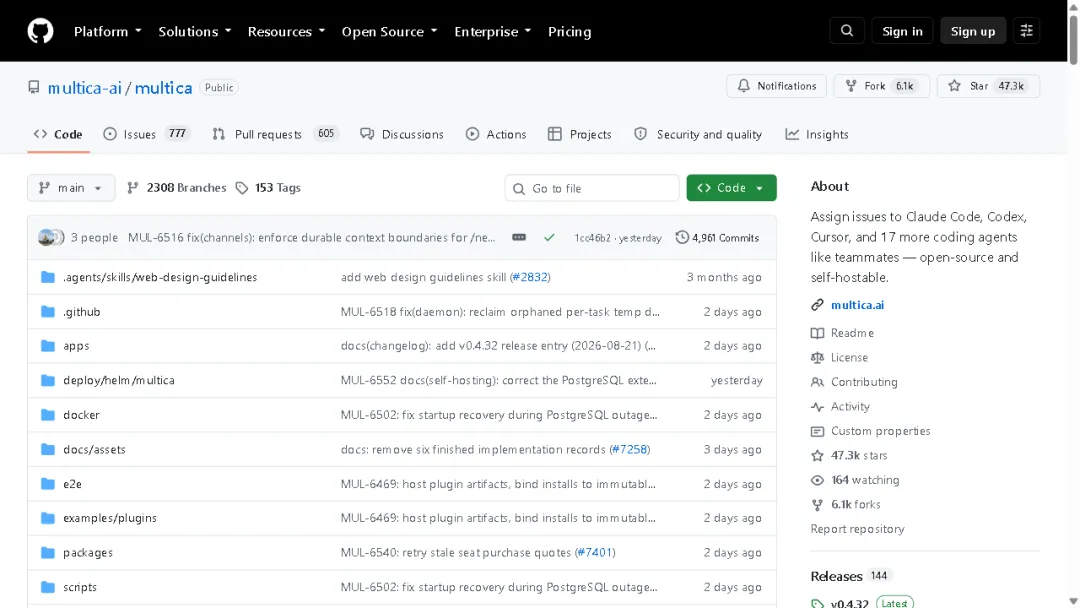
Task: Click the GitHub logo icon
Action: coord(40,31)
